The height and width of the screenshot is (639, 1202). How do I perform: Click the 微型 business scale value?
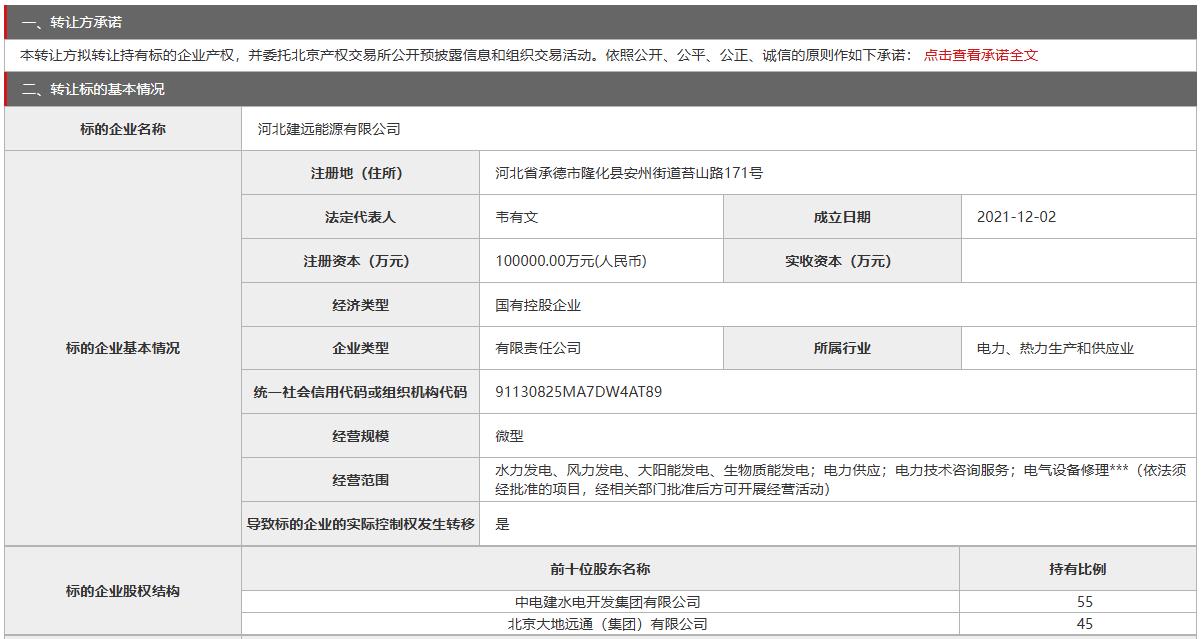click(509, 436)
